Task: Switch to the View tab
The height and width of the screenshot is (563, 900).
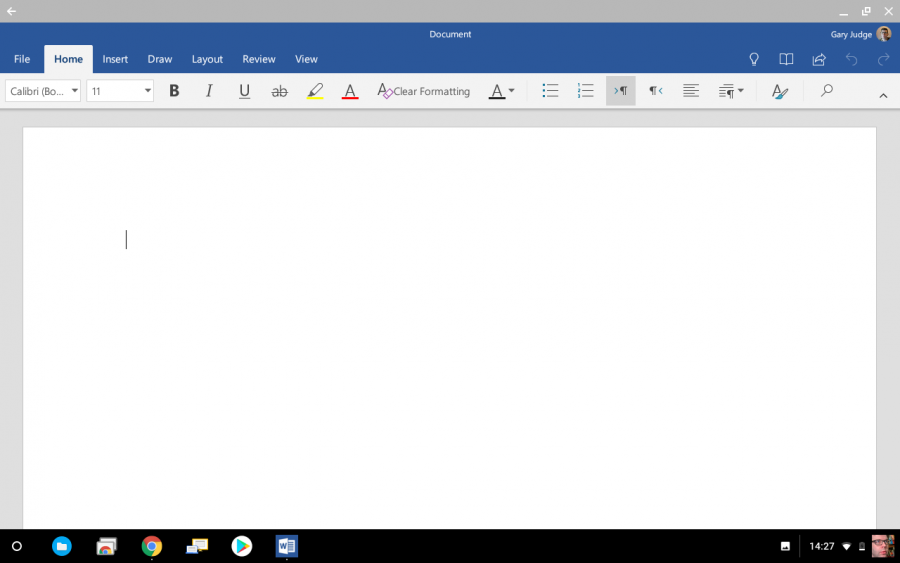Action: [x=306, y=59]
